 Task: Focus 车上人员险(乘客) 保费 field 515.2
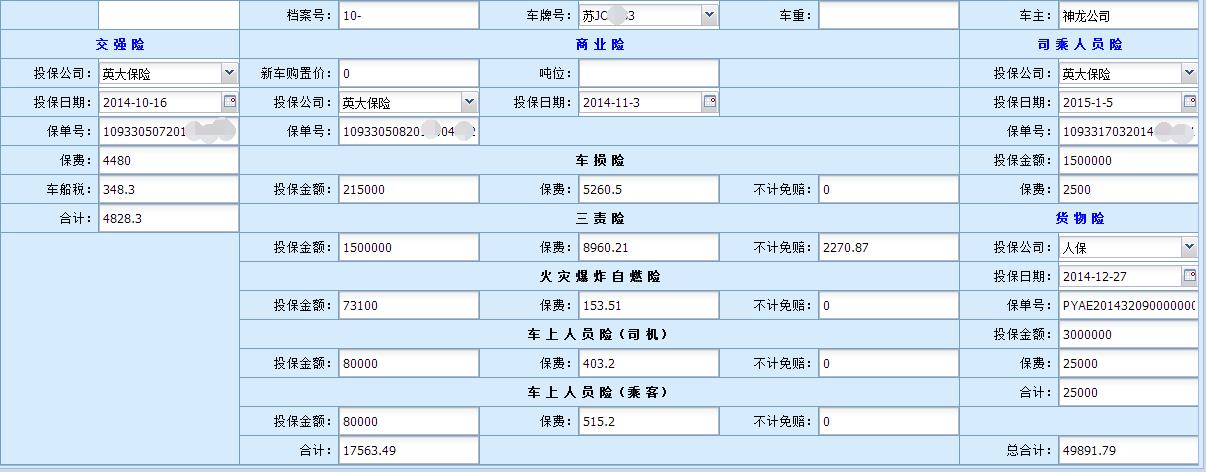coord(648,422)
